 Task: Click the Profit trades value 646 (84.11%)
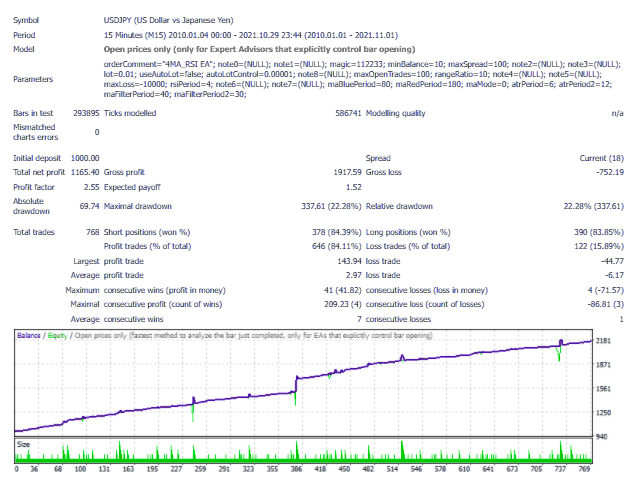[337, 246]
